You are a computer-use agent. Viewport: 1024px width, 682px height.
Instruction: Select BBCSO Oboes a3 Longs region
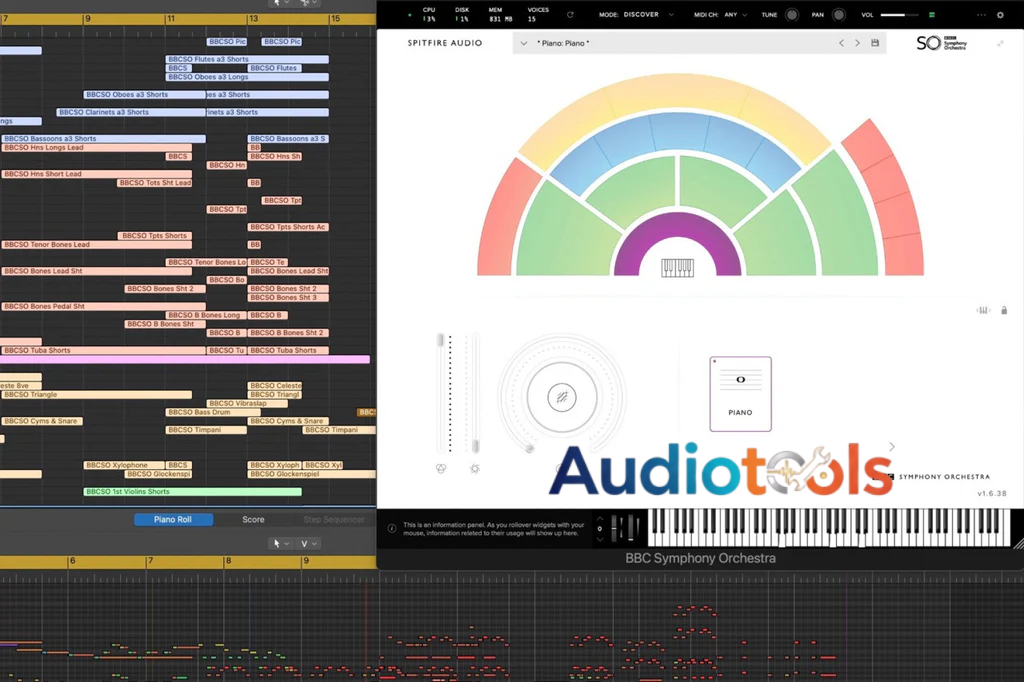(x=247, y=76)
